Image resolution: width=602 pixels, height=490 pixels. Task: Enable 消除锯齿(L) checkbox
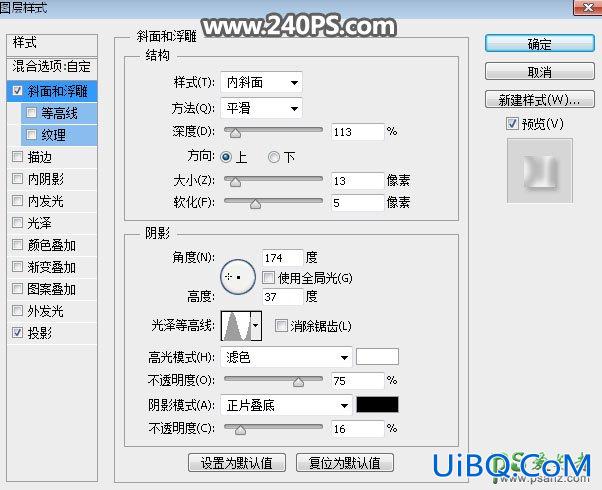coord(281,326)
